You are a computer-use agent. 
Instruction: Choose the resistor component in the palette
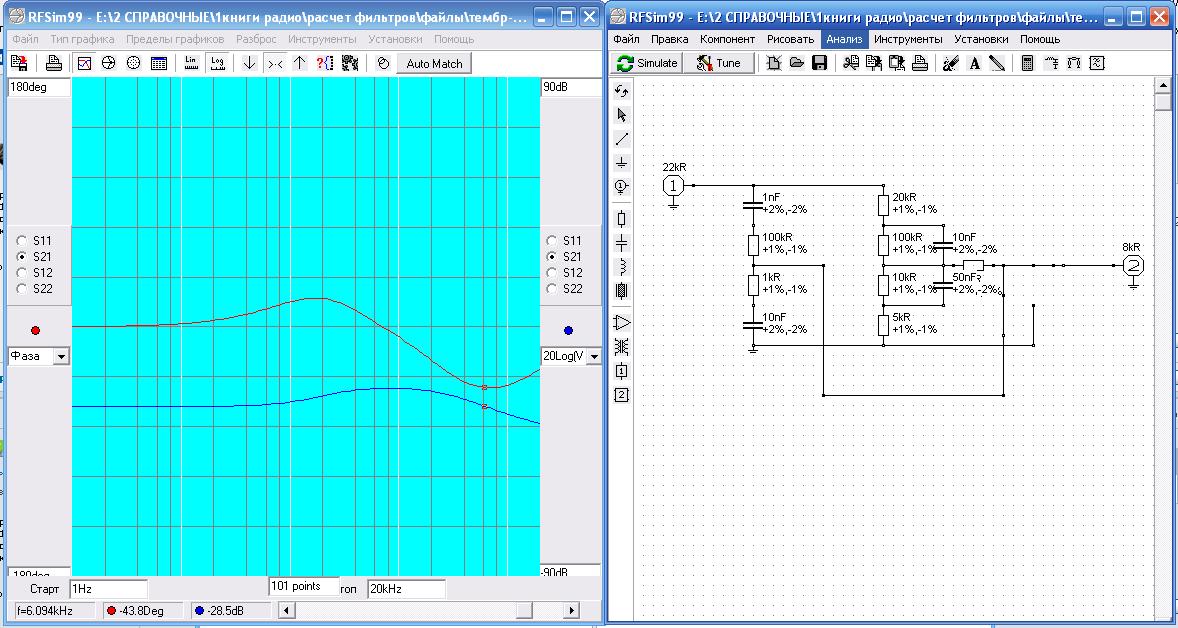(x=621, y=219)
